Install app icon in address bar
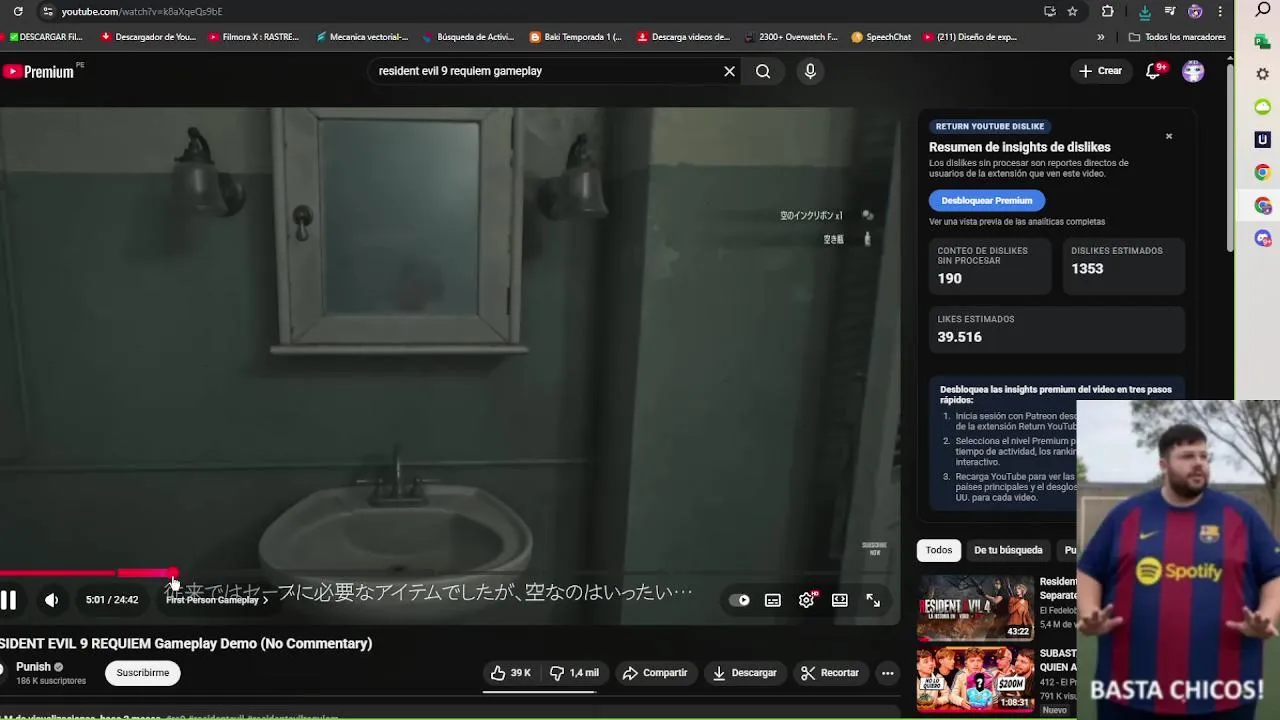Screen dimensions: 1280x720 [x=1049, y=11]
